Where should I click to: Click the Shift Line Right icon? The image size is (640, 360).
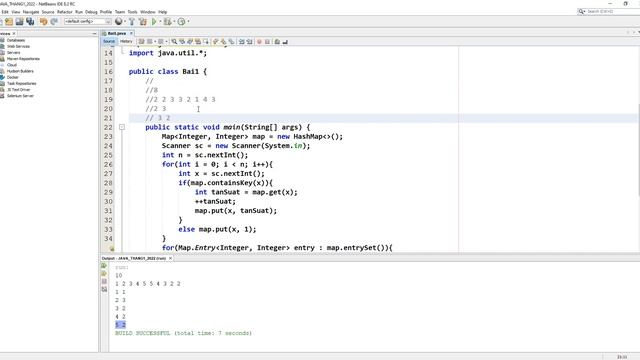249,41
